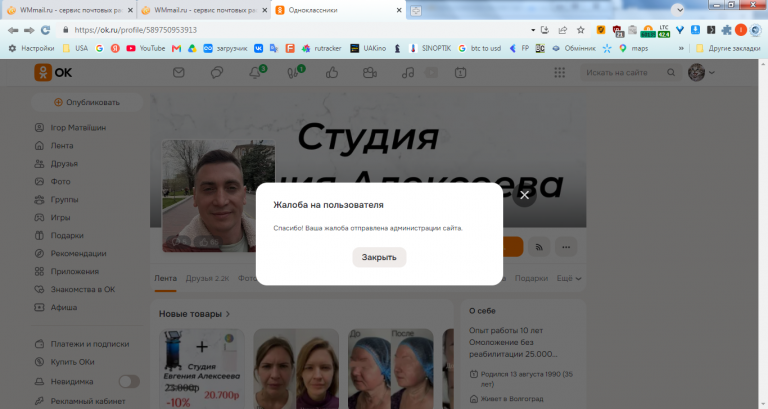The image size is (768, 409).
Task: Open the video camera icon in header
Action: (370, 72)
